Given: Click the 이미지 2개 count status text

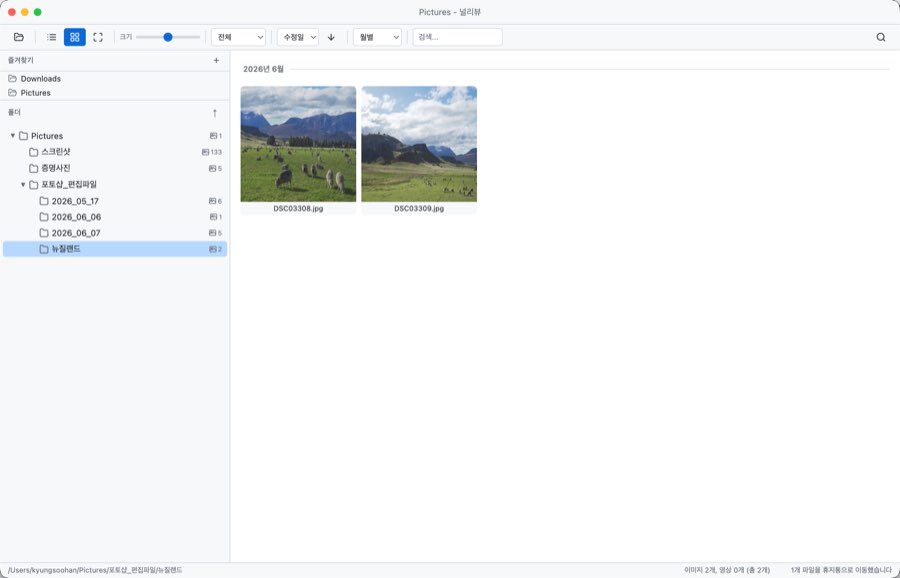Looking at the screenshot, I should pyautogui.click(x=727, y=571).
